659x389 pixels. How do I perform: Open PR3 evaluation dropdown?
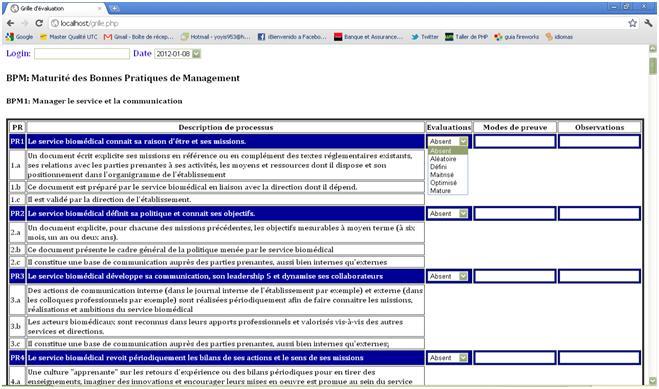point(448,276)
